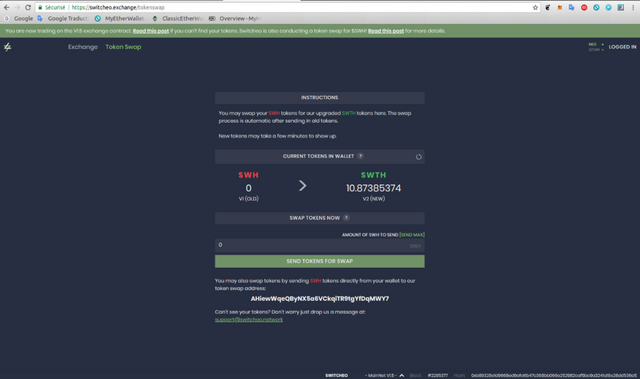
Task: Click Google Translate extension icon
Action: coord(571,7)
